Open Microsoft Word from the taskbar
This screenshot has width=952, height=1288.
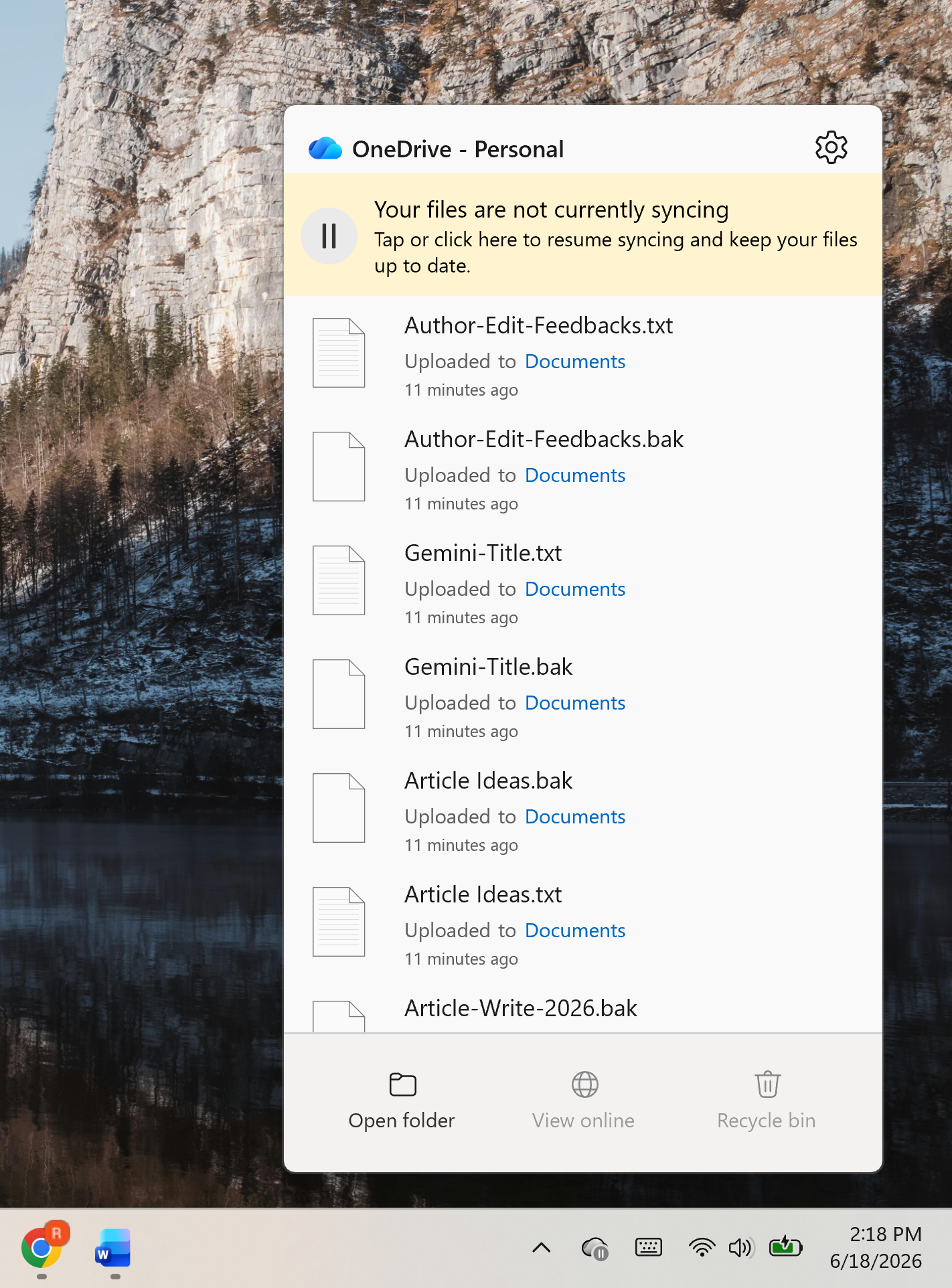(114, 1248)
